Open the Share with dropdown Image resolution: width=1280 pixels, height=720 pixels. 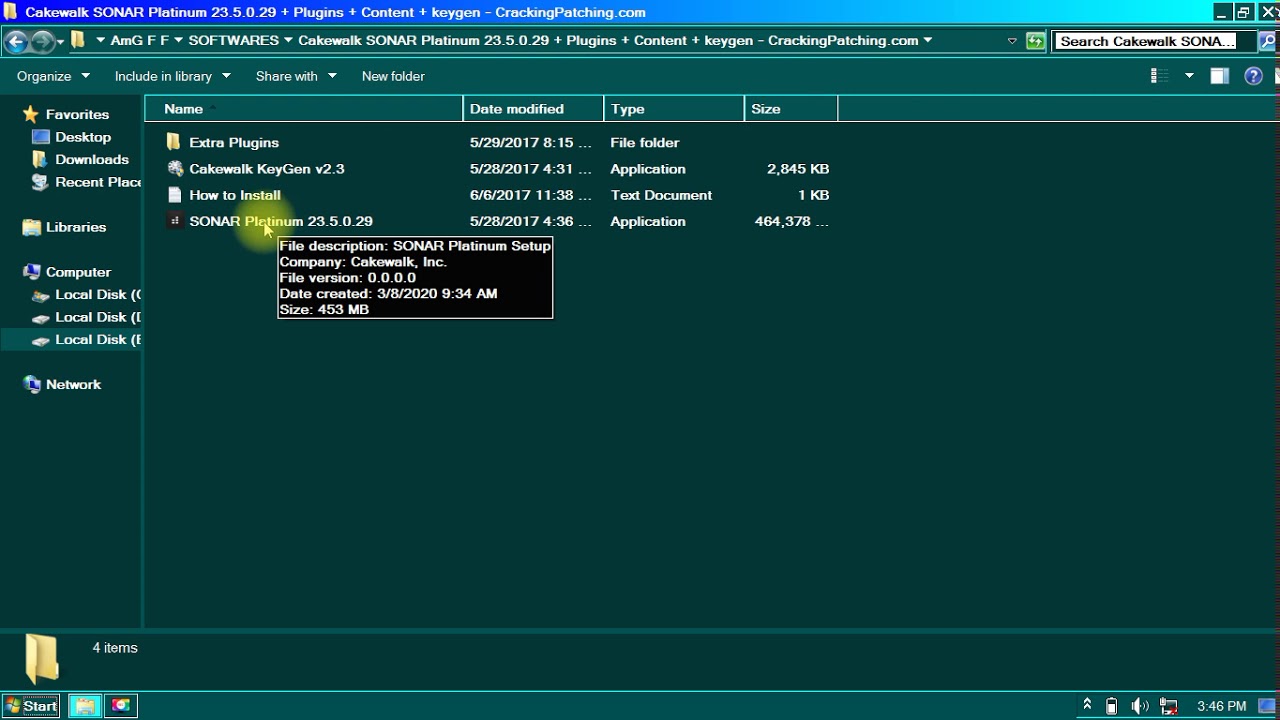[x=296, y=76]
